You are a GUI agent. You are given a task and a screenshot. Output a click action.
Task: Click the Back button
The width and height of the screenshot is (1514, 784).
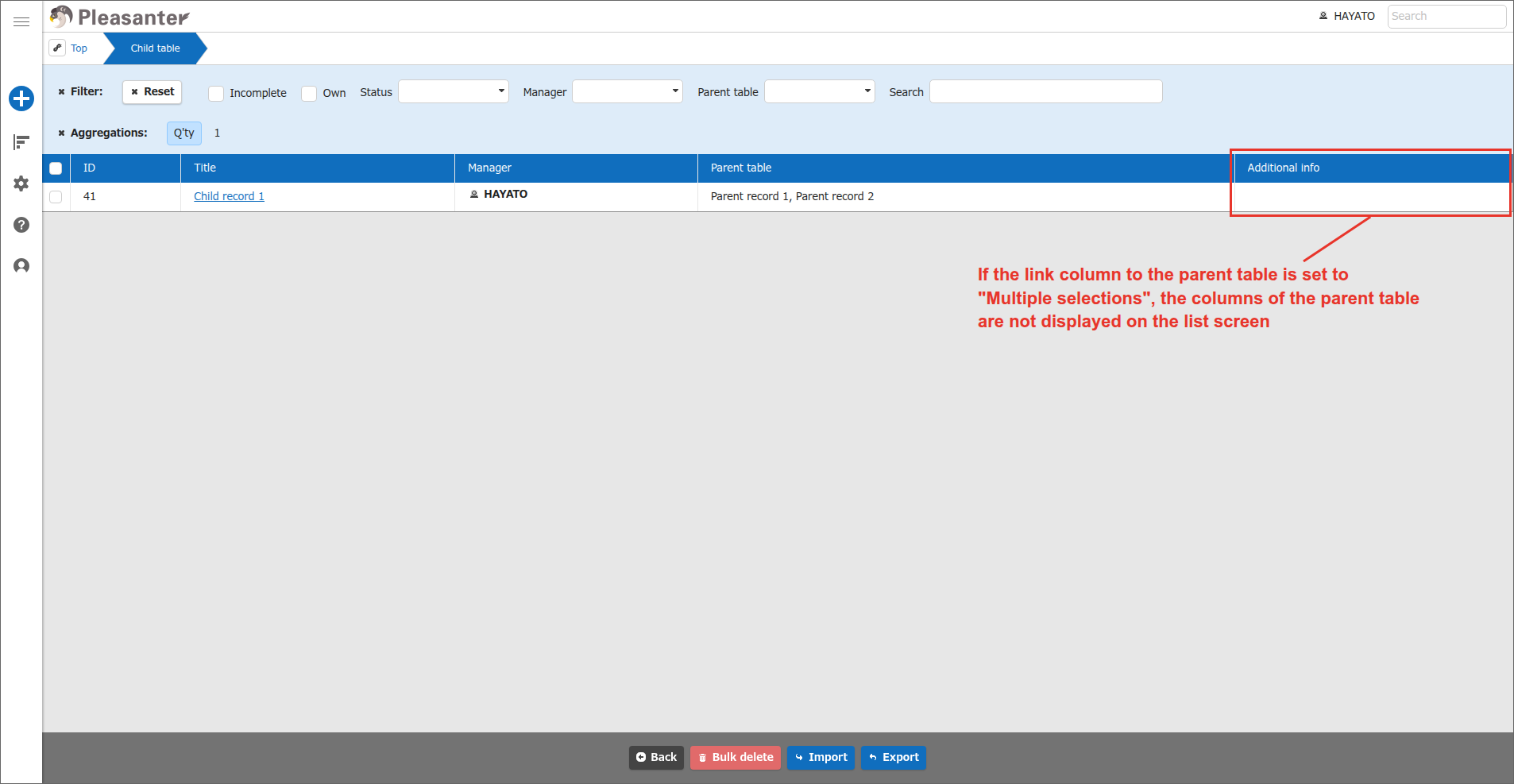656,758
